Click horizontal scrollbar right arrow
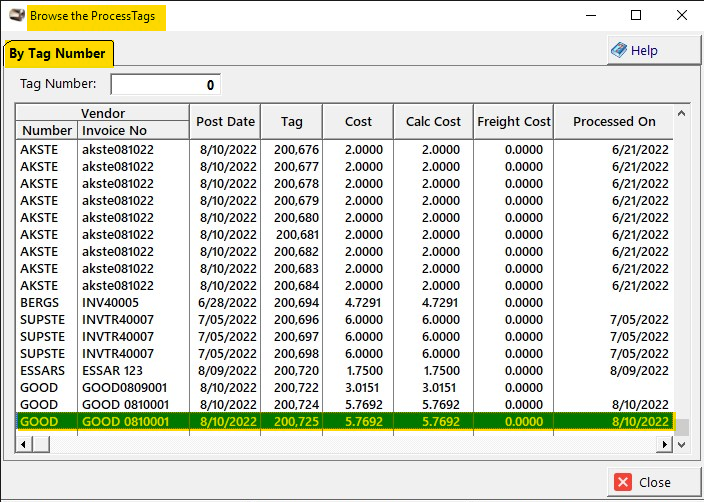 [x=665, y=445]
